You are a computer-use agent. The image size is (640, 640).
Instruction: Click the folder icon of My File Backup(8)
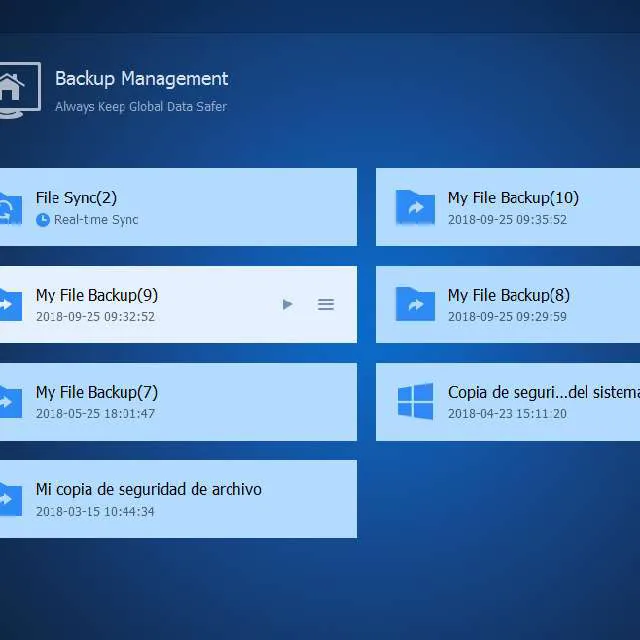tap(415, 304)
